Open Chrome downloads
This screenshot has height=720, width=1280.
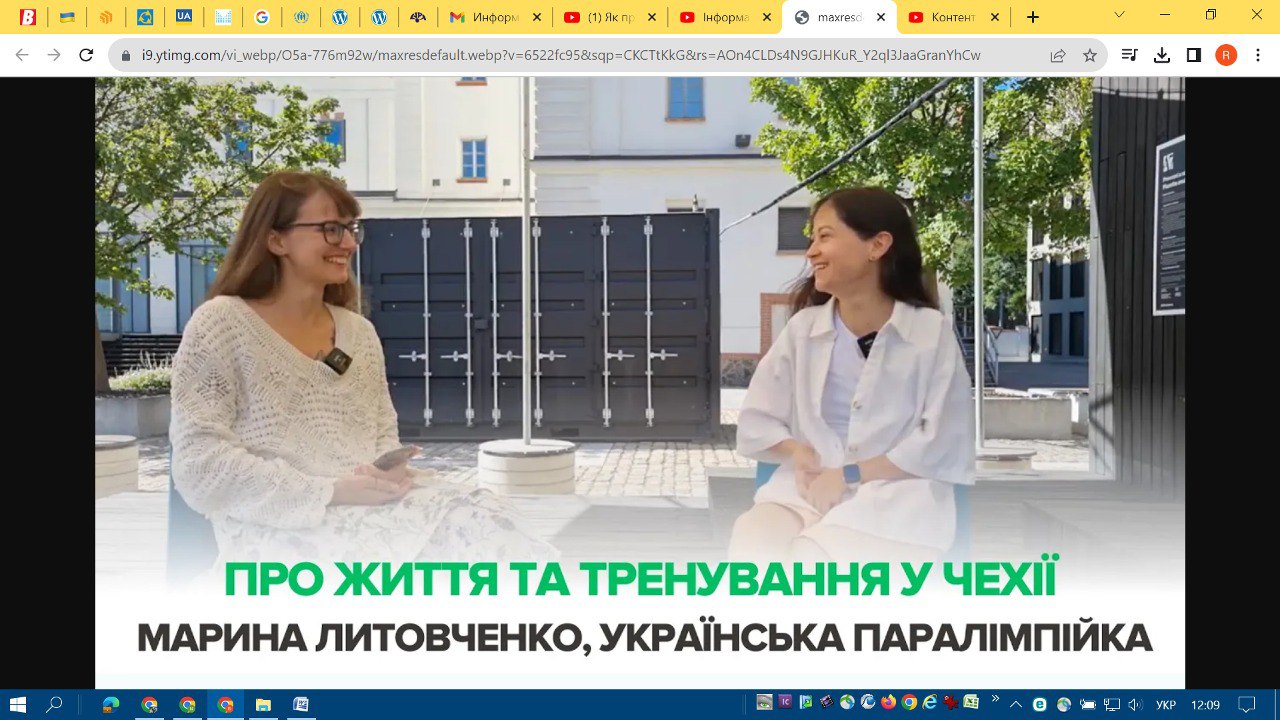tap(1161, 56)
